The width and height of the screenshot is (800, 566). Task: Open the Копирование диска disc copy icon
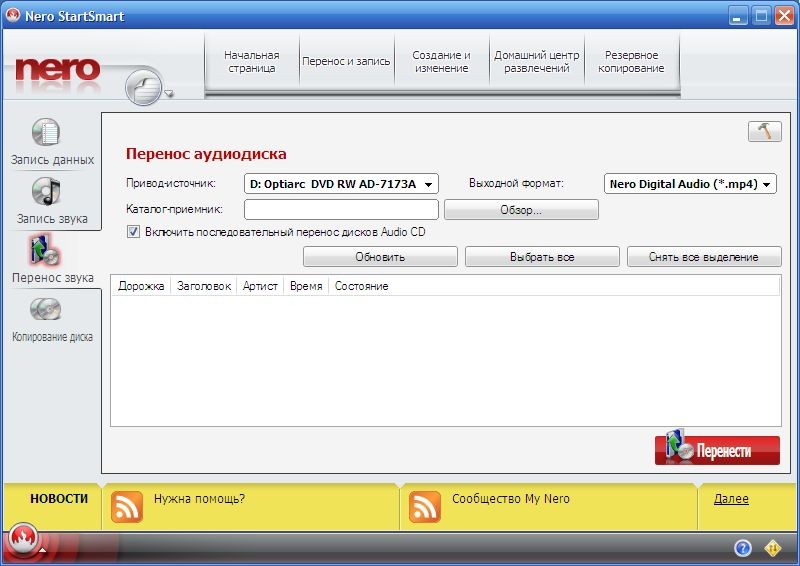click(x=46, y=310)
